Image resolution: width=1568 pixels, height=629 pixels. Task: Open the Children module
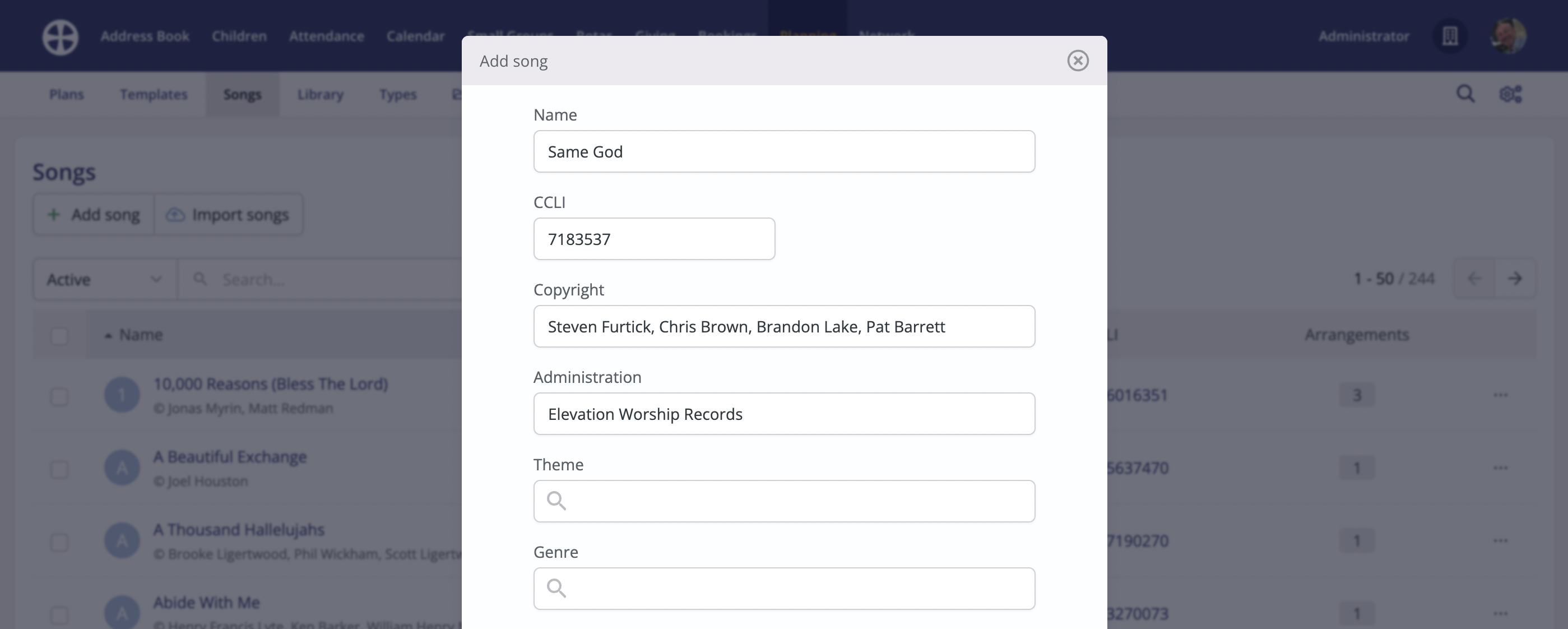coord(239,36)
